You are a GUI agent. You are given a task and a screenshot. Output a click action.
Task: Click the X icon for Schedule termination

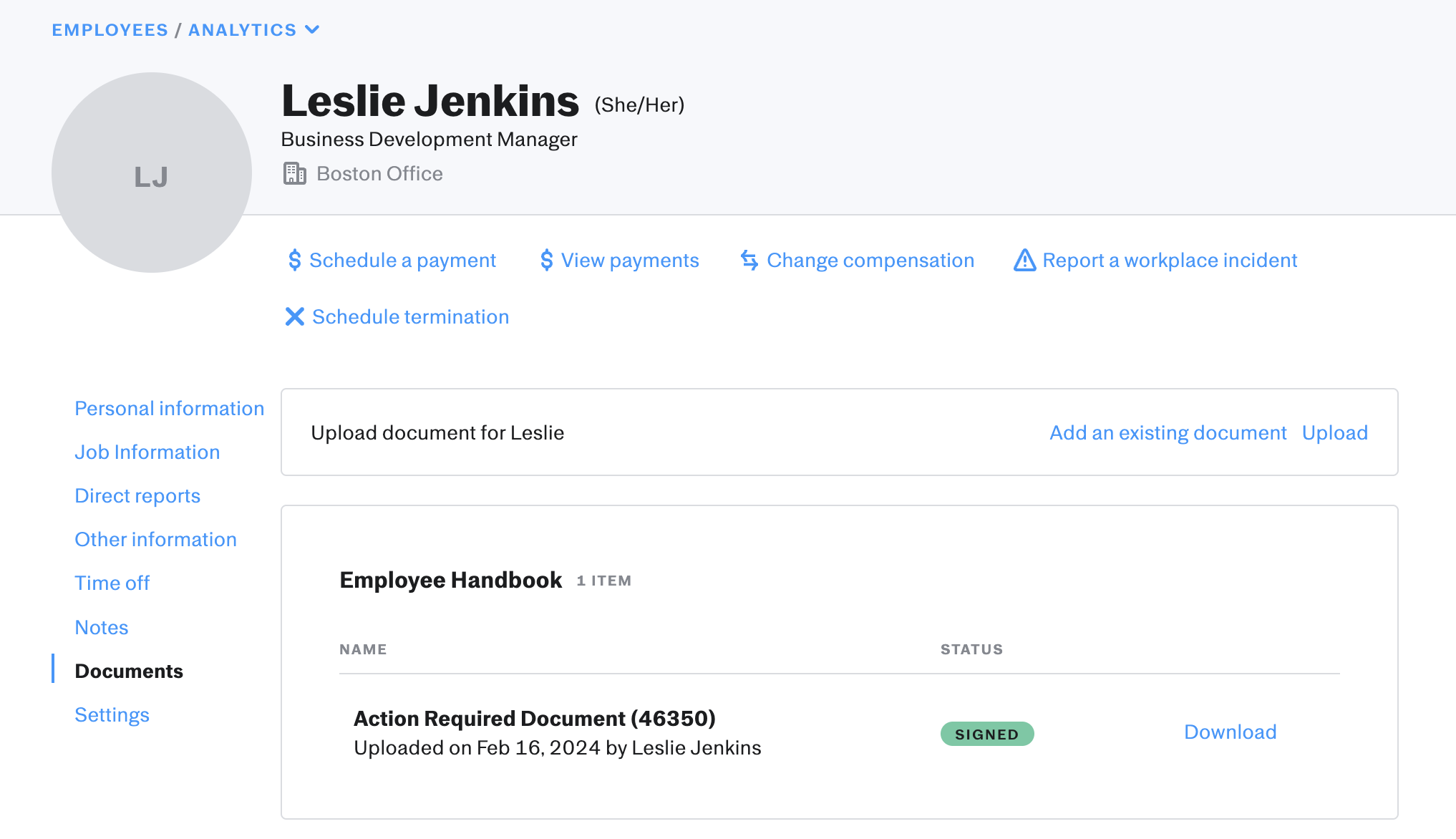pyautogui.click(x=294, y=316)
